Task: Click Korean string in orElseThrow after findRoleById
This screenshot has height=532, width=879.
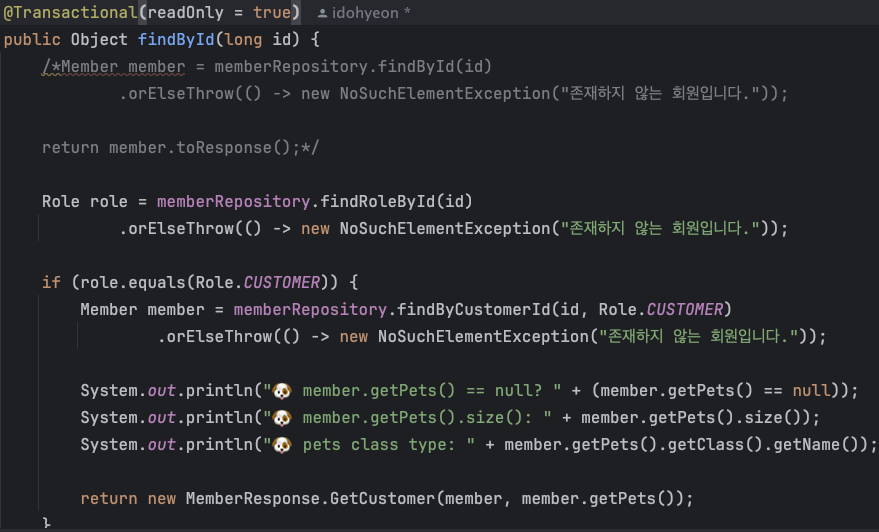Action: [660, 228]
